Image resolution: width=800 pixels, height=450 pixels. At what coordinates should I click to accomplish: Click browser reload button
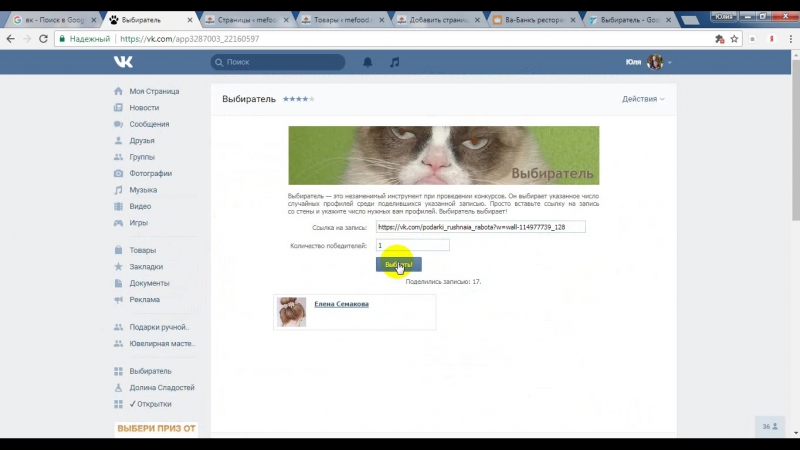[43, 38]
